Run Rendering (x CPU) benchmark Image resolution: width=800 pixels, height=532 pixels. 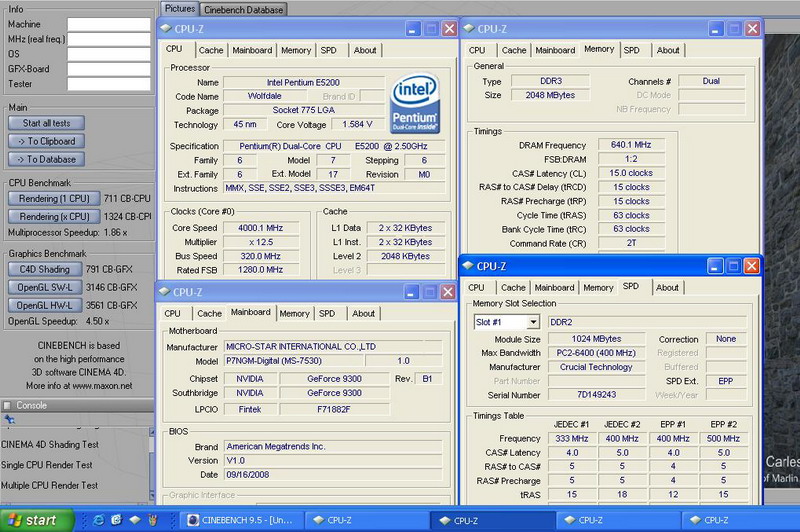54,217
